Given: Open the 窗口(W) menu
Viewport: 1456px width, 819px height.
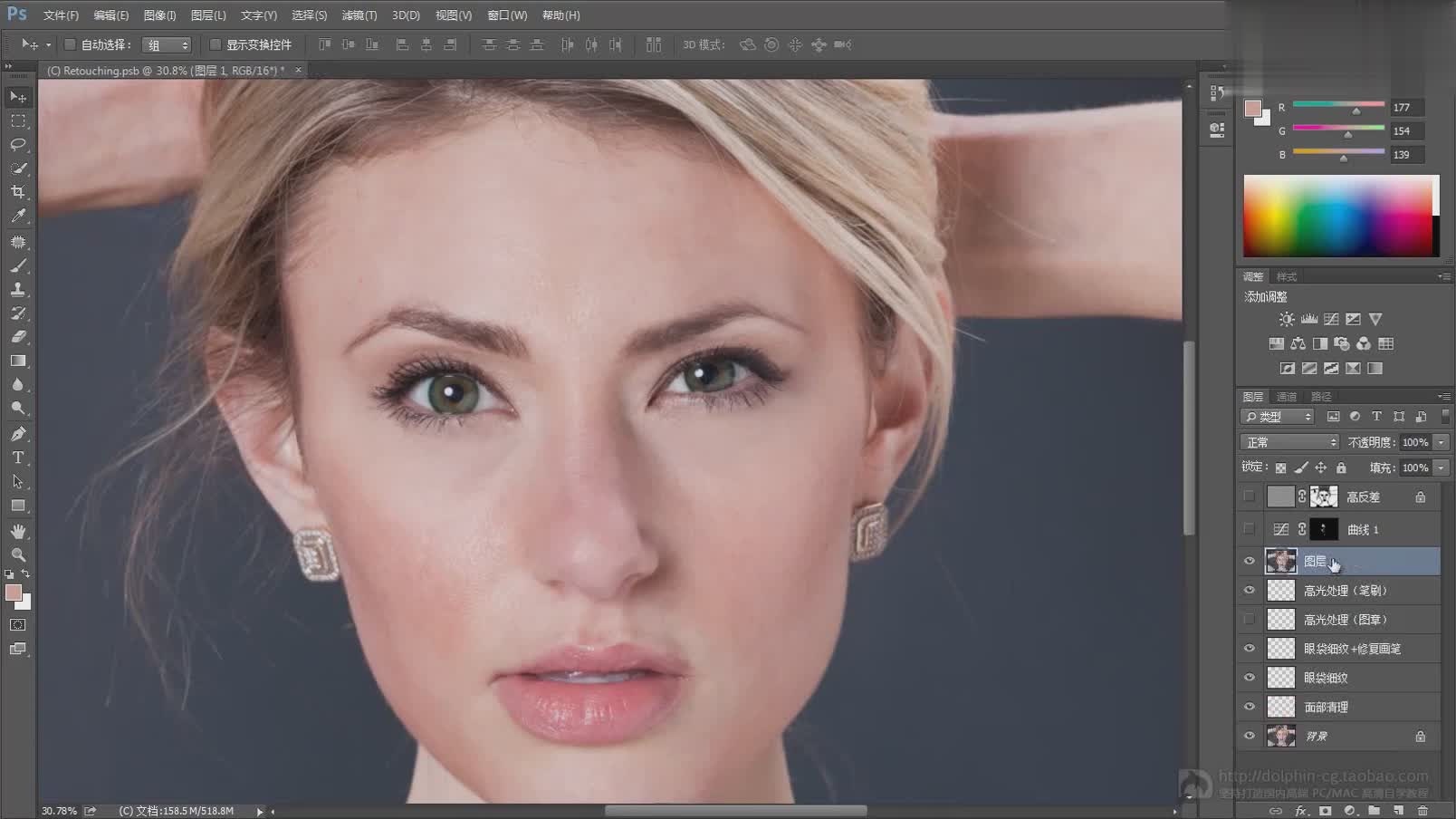Looking at the screenshot, I should [507, 15].
